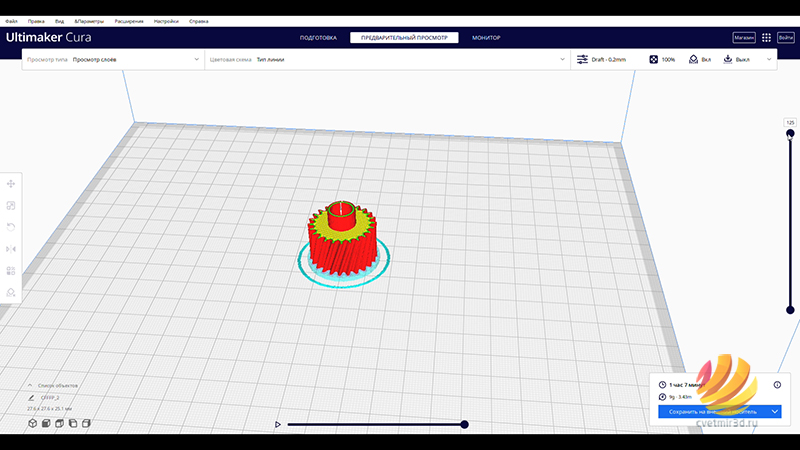This screenshot has width=800, height=450.
Task: Switch to 3D perspective view cube
Action: coord(33,423)
